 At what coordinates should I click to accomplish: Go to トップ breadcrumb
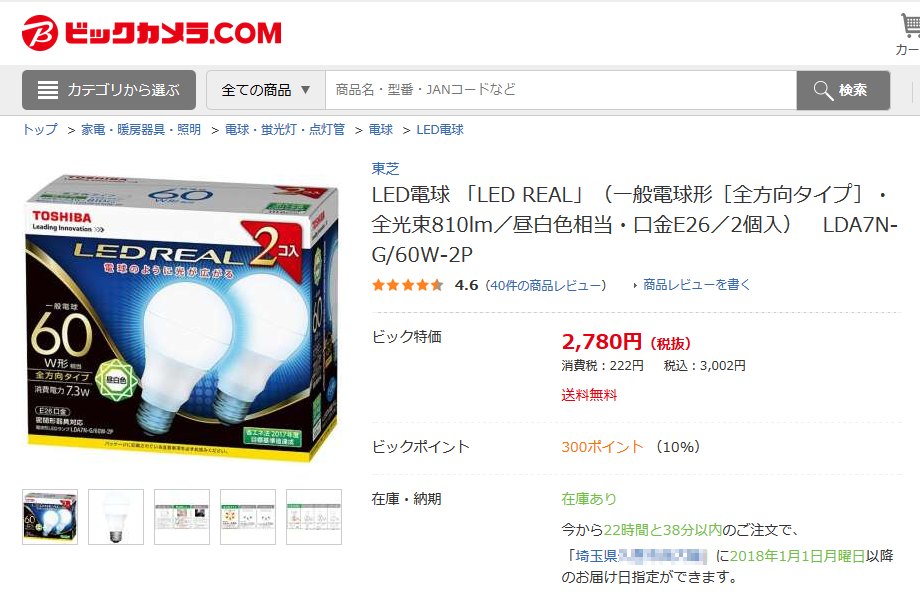pyautogui.click(x=40, y=130)
